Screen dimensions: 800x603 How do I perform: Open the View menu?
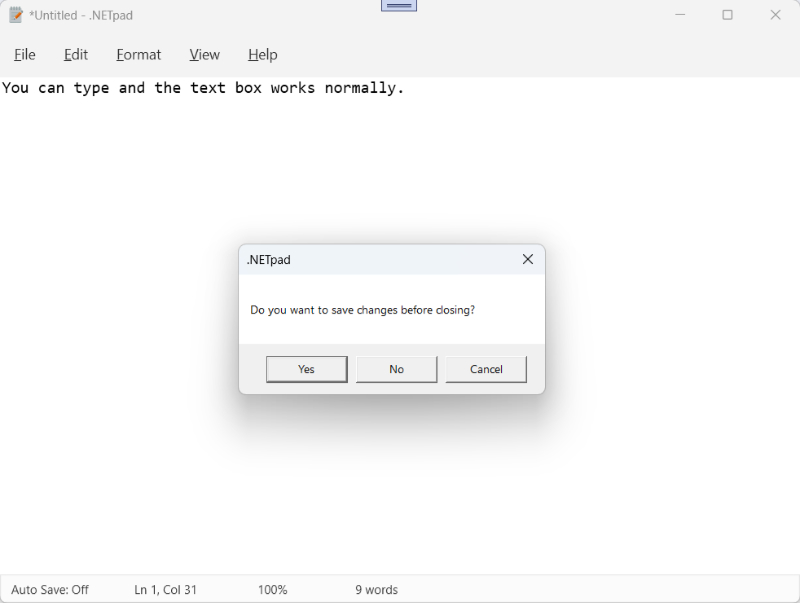click(204, 55)
